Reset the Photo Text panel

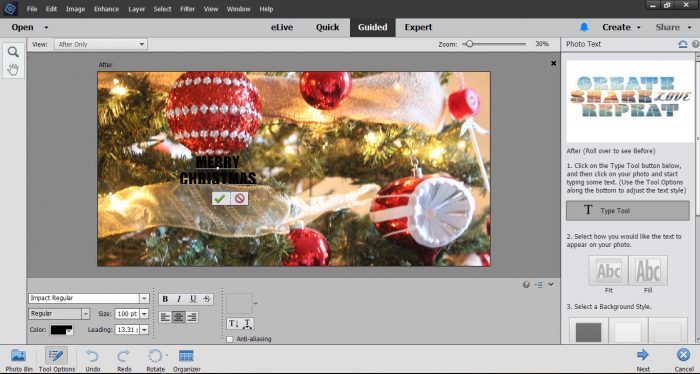pos(683,44)
